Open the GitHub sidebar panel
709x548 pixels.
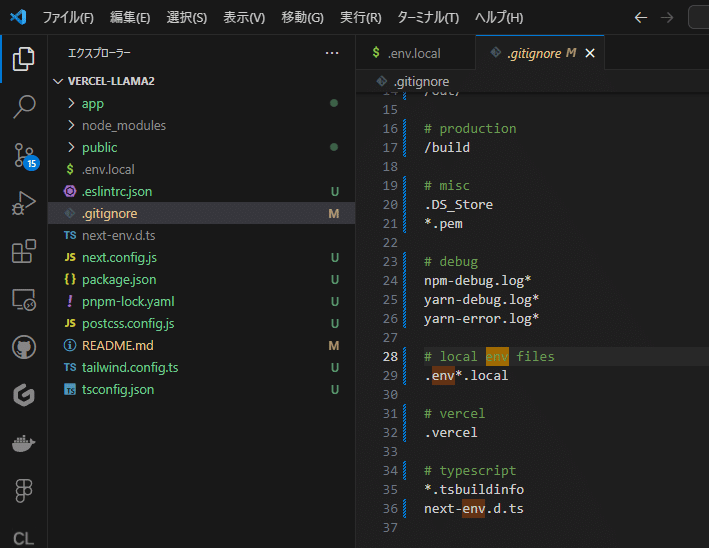pyautogui.click(x=23, y=348)
